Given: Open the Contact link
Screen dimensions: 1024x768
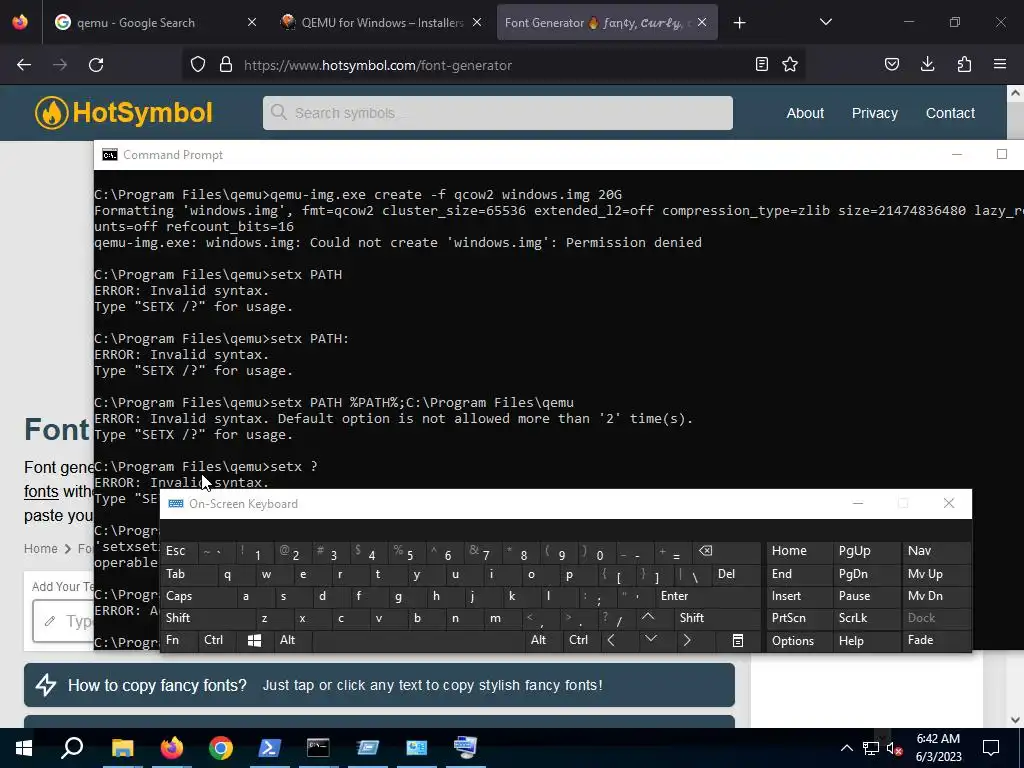Looking at the screenshot, I should tap(950, 113).
